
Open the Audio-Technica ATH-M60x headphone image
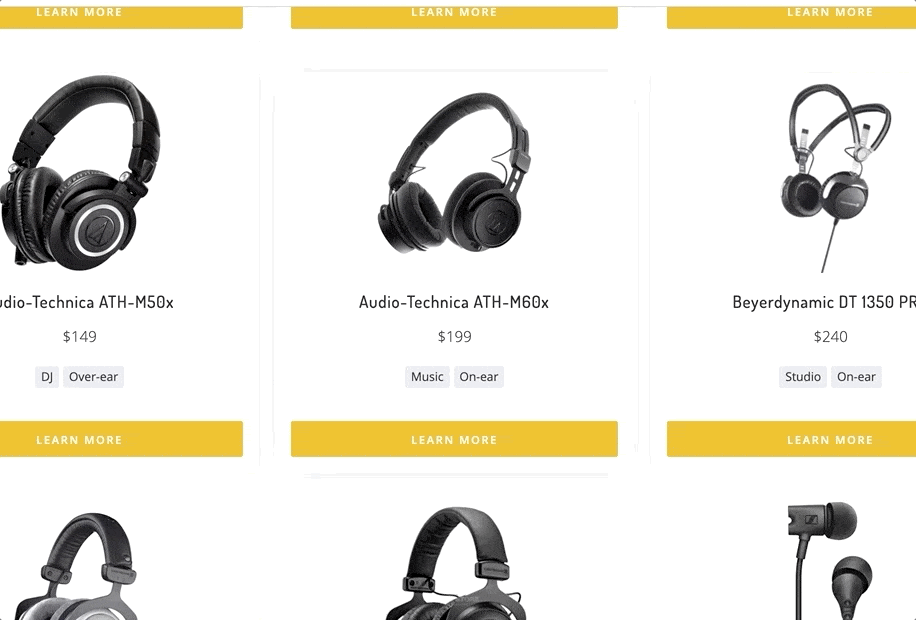454,173
